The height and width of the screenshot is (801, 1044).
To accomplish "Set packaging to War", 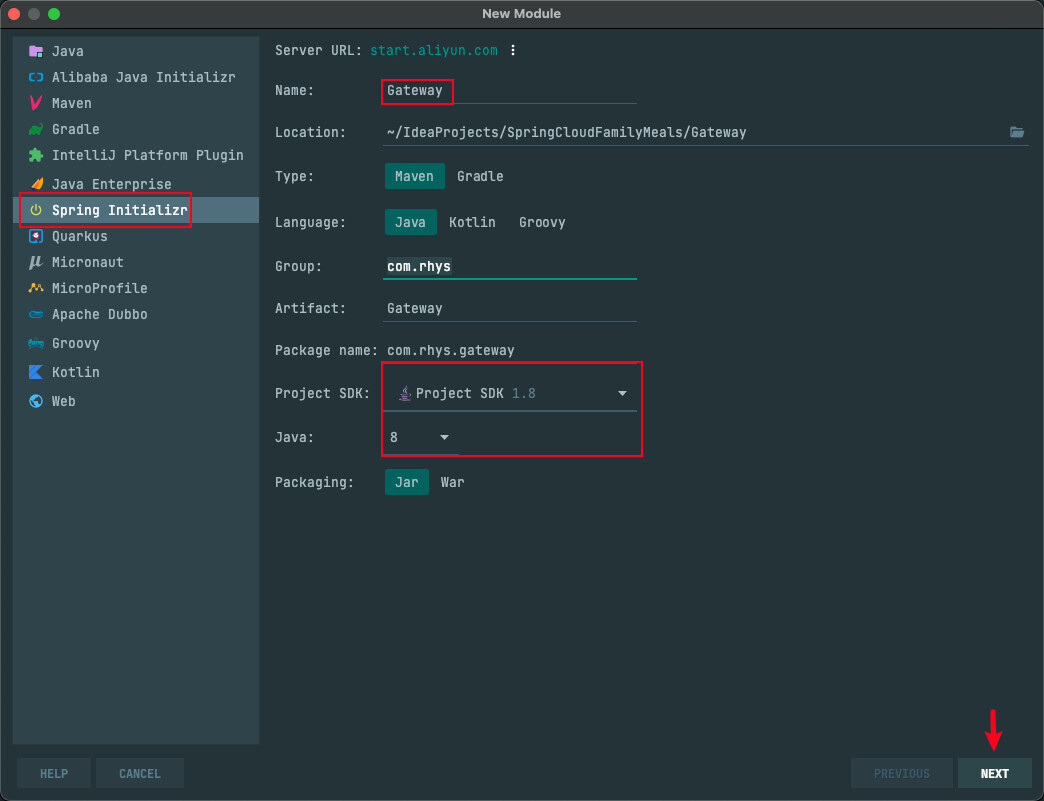I will click(453, 482).
